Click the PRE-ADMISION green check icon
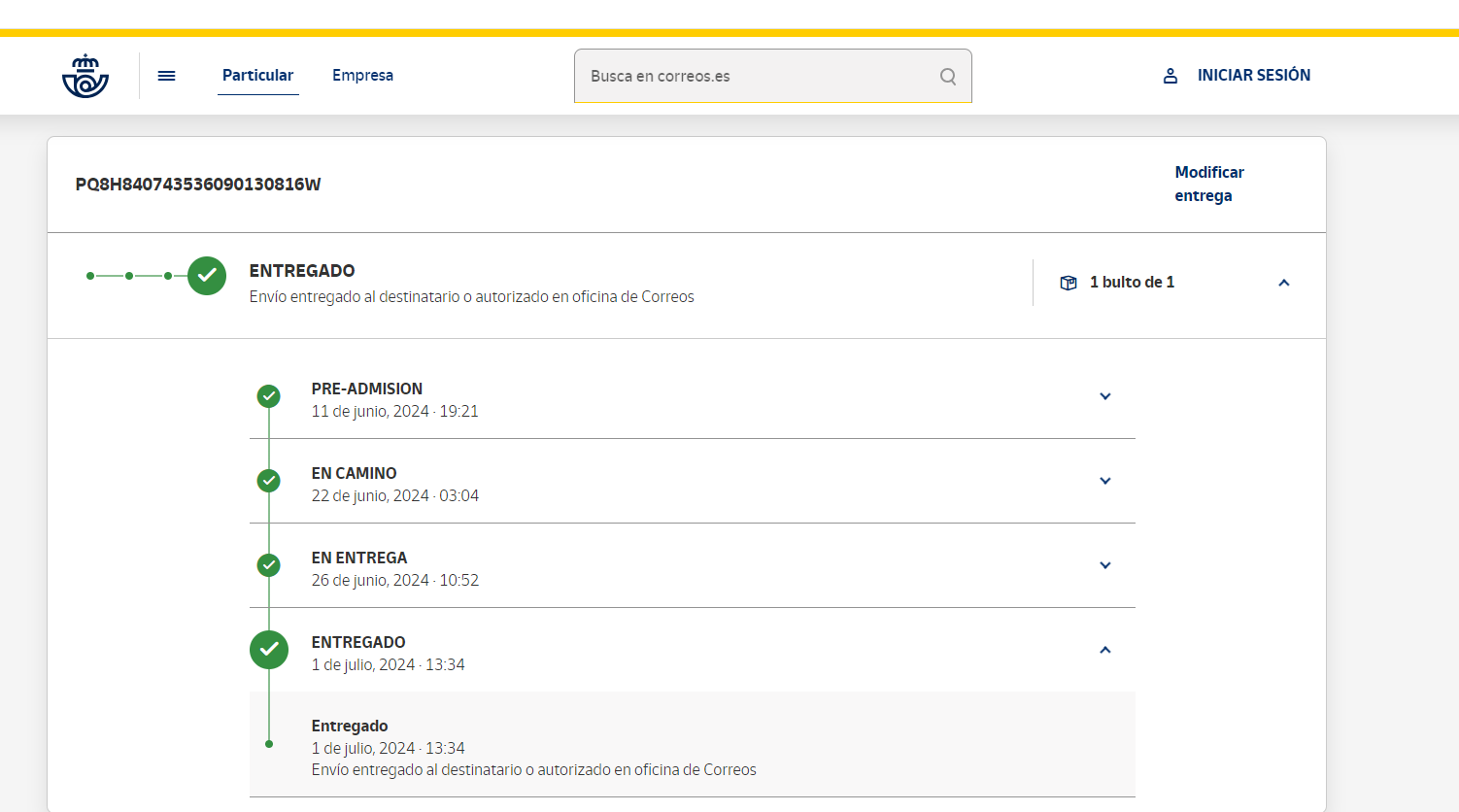This screenshot has height=812, width=1459. (269, 396)
